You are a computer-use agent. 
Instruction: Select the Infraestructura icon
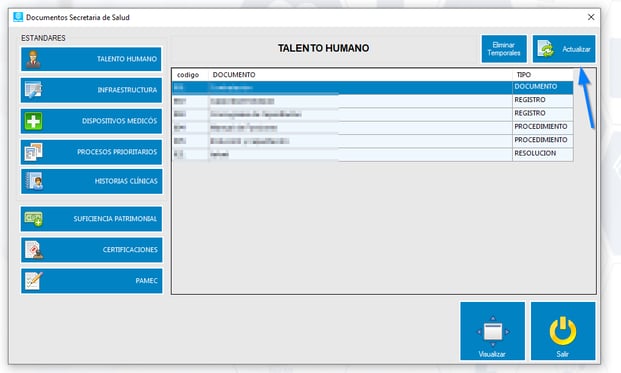coord(33,90)
